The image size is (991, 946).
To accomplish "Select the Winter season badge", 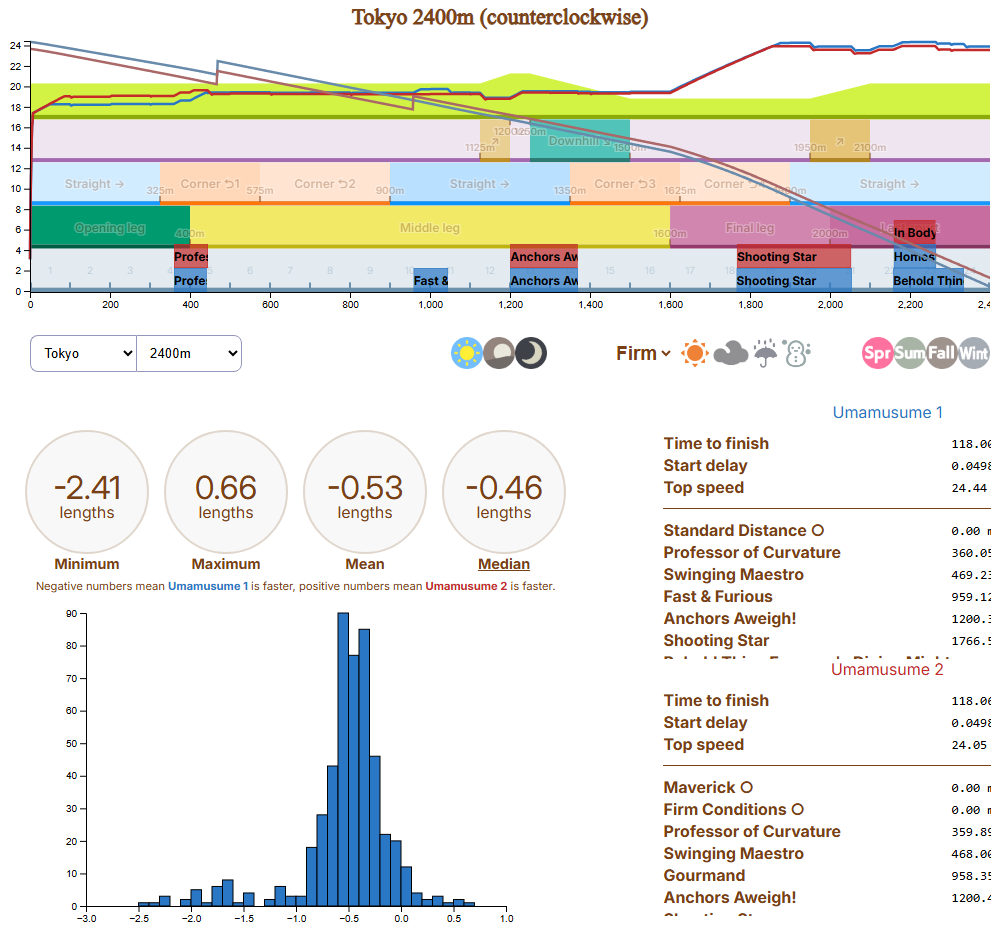I will click(974, 353).
